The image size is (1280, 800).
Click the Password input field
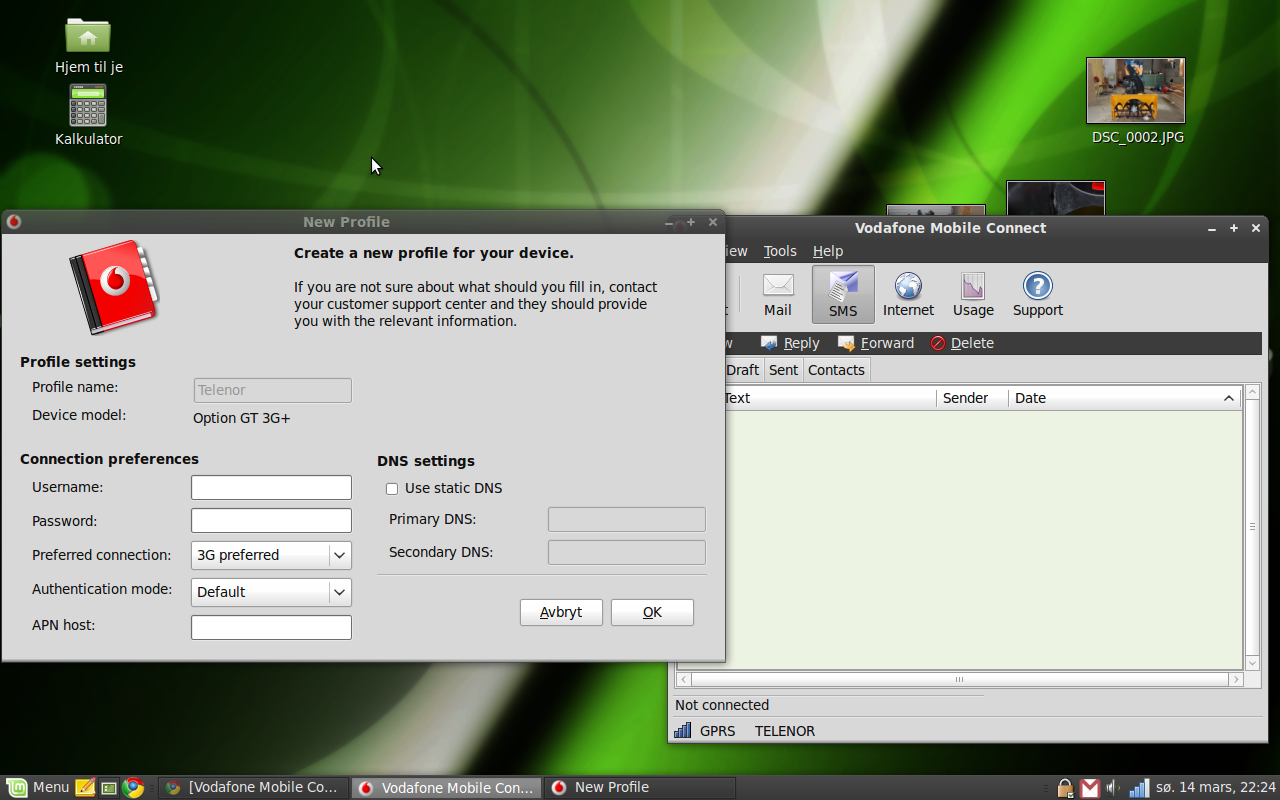[271, 520]
